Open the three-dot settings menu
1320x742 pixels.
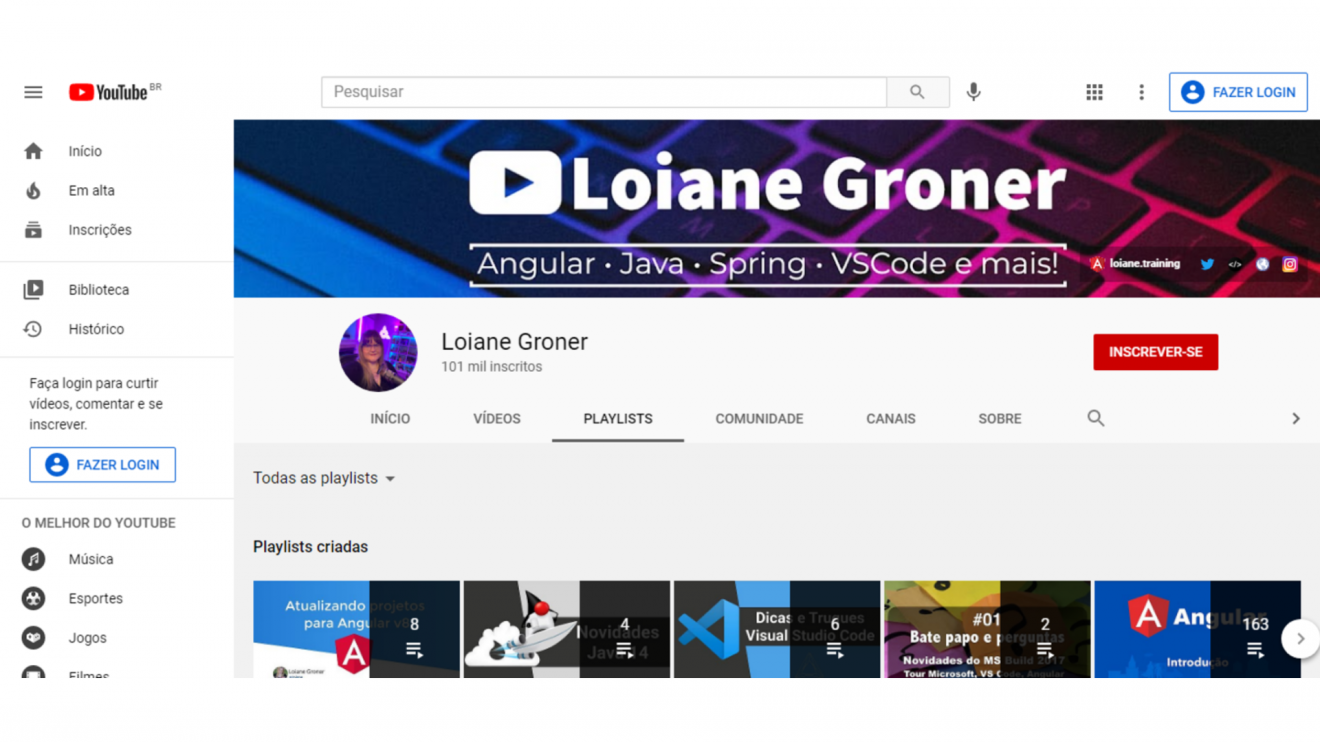(x=1141, y=92)
